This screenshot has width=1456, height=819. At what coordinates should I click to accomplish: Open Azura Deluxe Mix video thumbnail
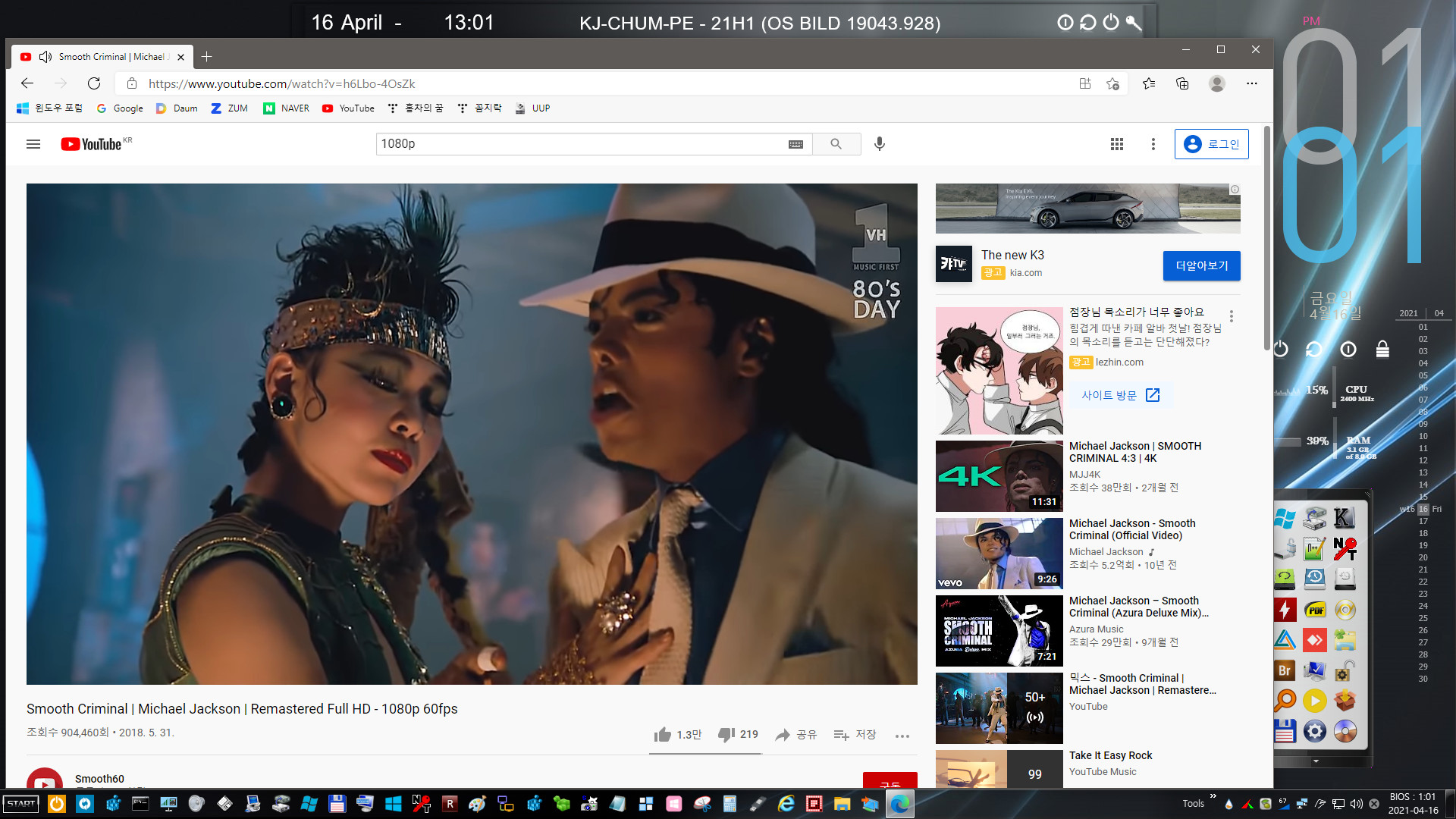[x=999, y=631]
